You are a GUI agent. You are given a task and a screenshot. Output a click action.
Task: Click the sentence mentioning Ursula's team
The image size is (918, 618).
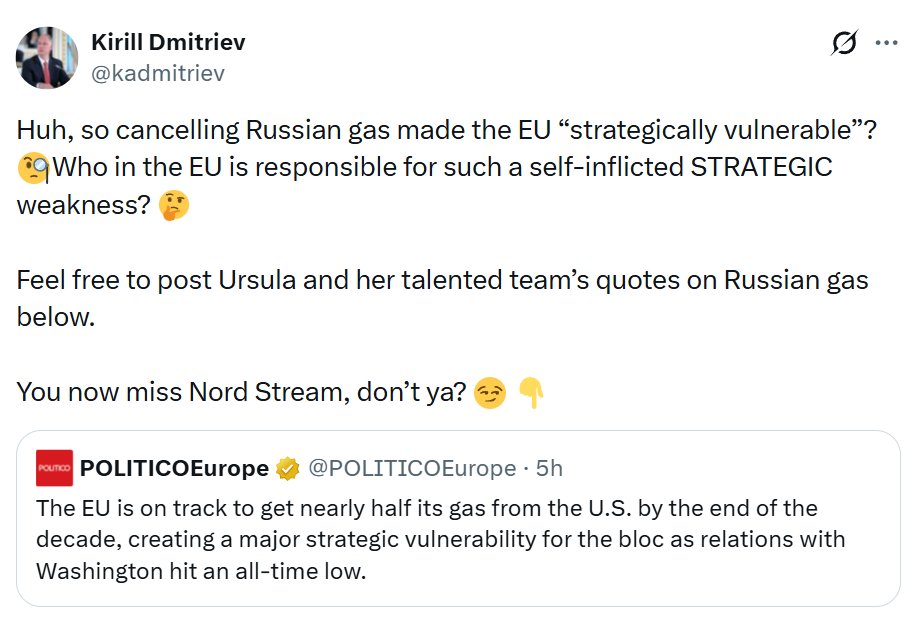point(442,298)
